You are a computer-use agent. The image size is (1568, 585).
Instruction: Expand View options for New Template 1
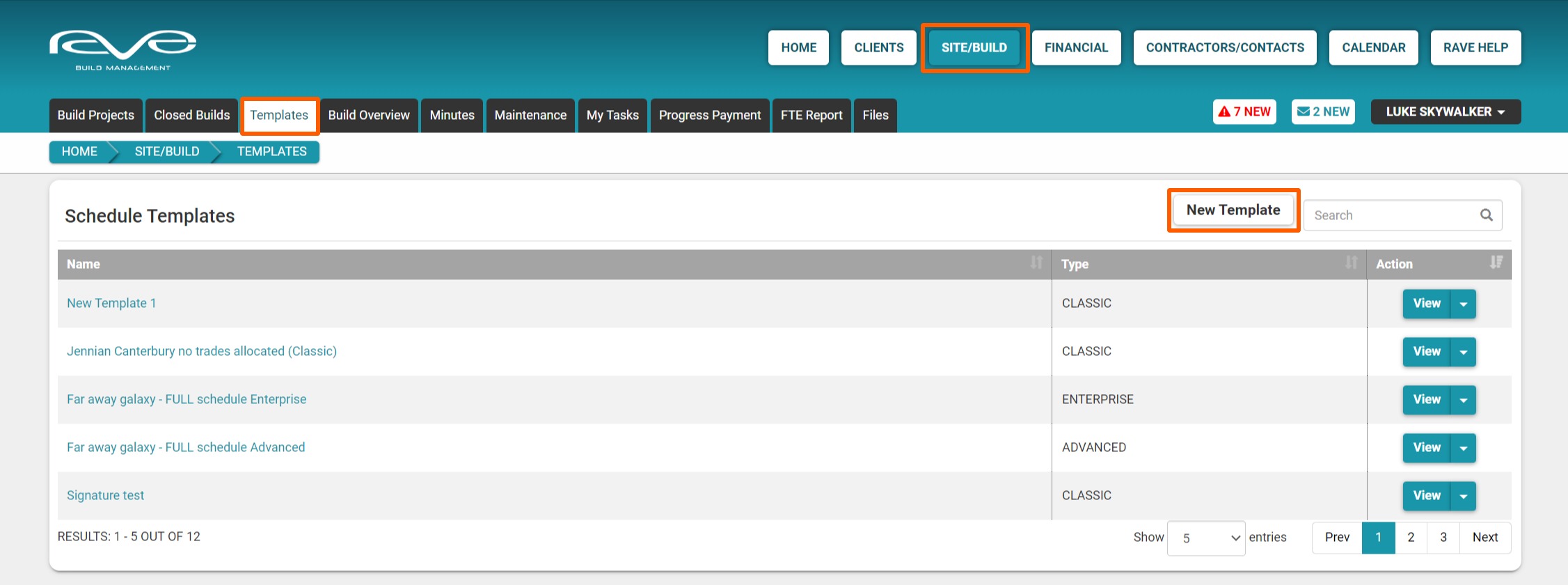(x=1463, y=304)
